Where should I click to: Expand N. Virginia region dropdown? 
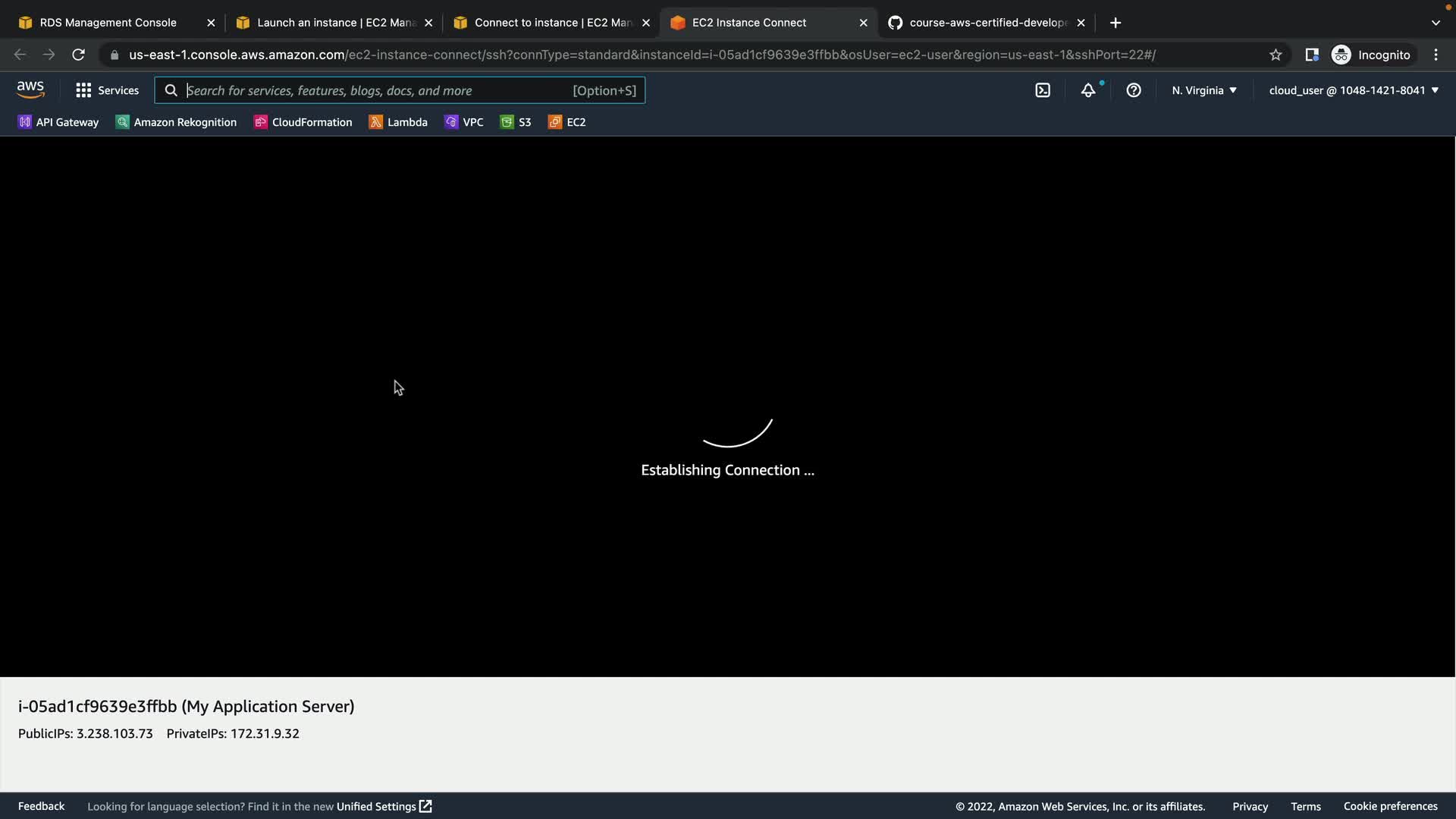pyautogui.click(x=1203, y=90)
